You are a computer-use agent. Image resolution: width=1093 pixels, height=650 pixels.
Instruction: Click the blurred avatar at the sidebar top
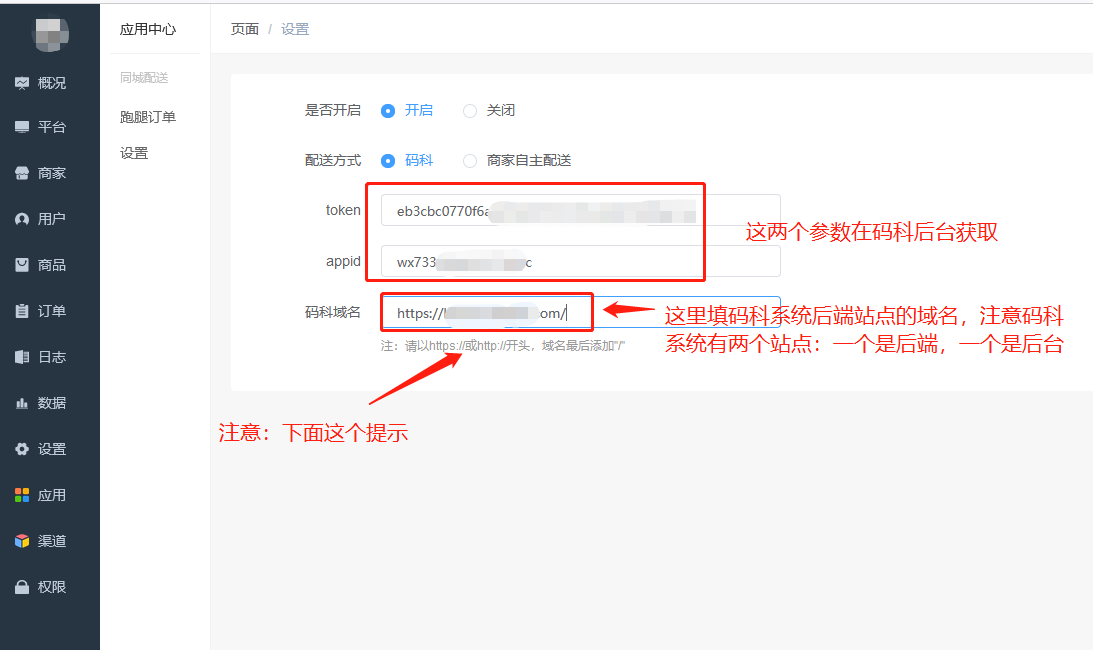point(50,33)
